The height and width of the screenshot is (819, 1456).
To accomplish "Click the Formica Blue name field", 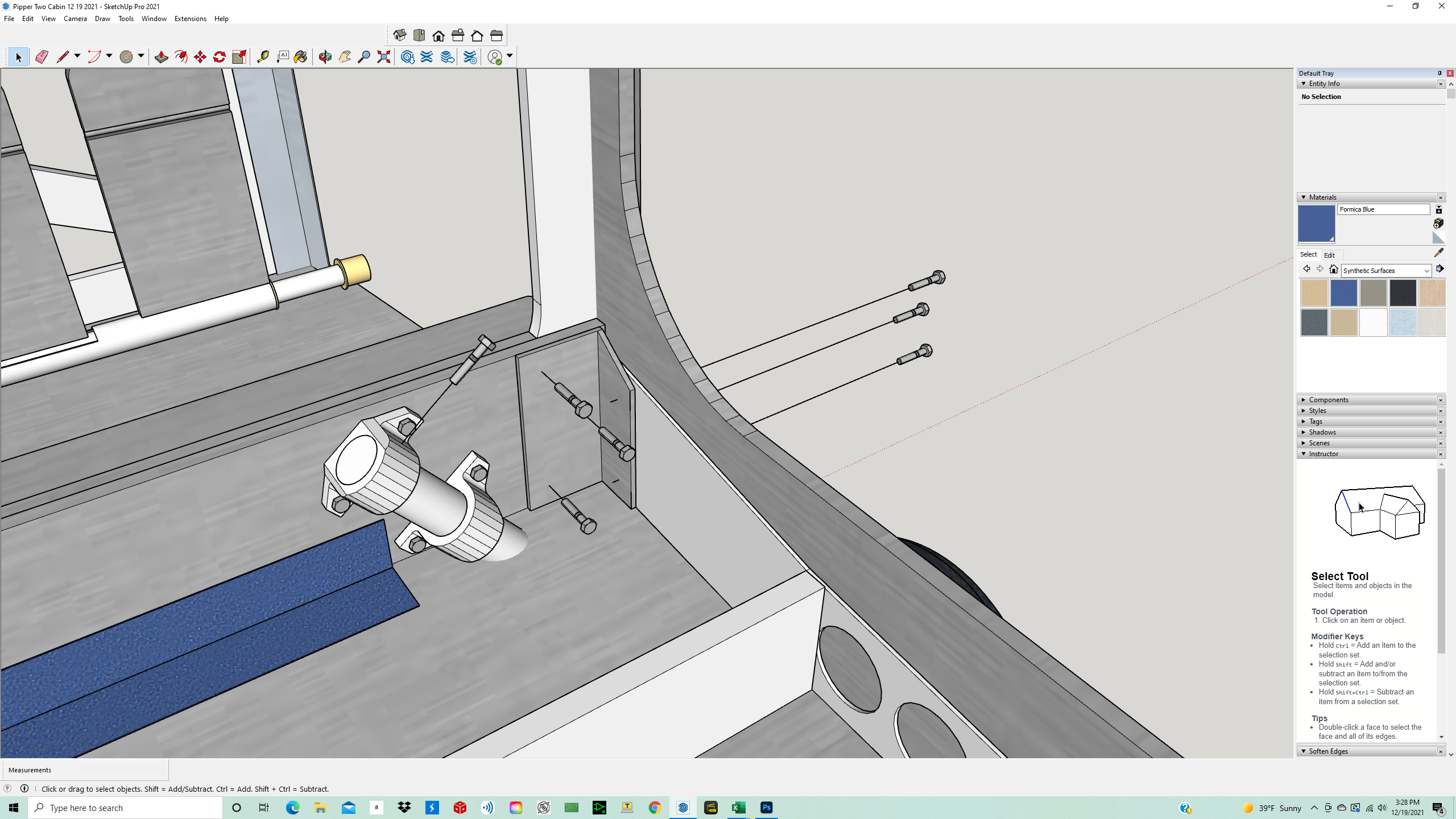I will (x=1383, y=209).
